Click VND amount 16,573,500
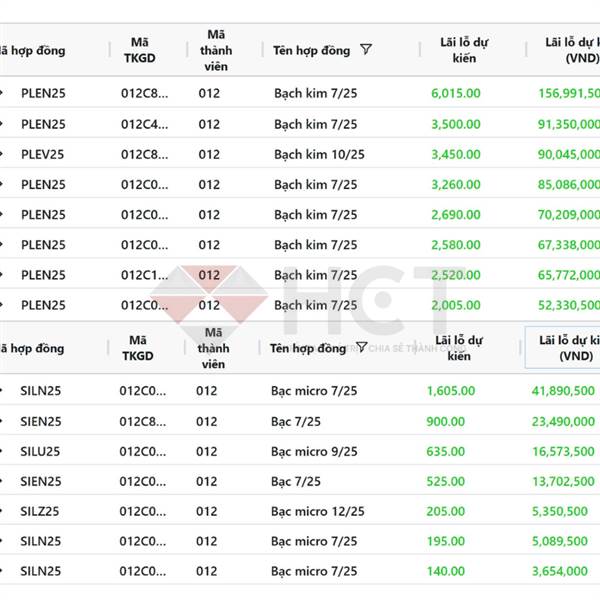 click(x=563, y=452)
